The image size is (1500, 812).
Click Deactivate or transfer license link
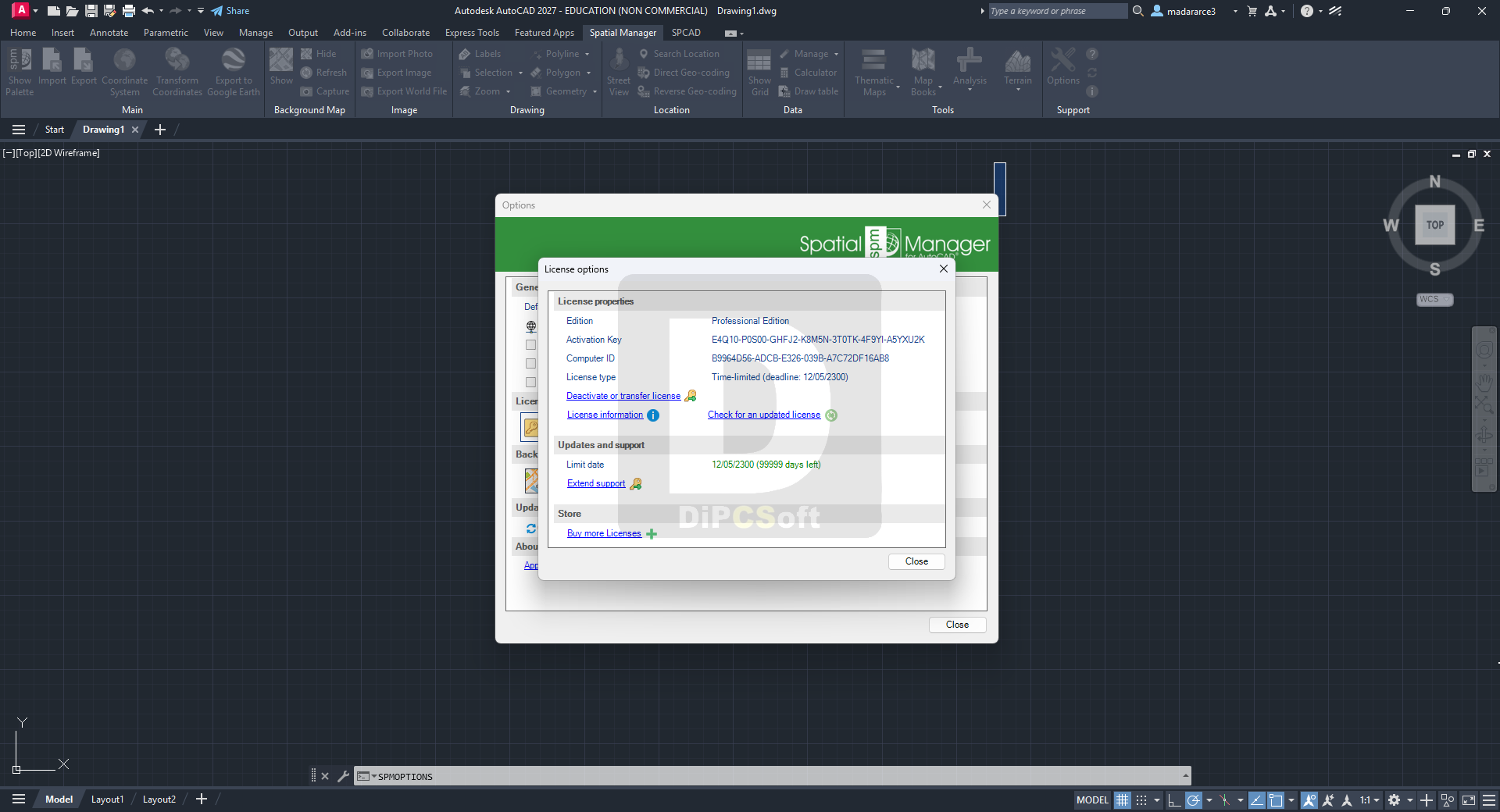point(623,396)
